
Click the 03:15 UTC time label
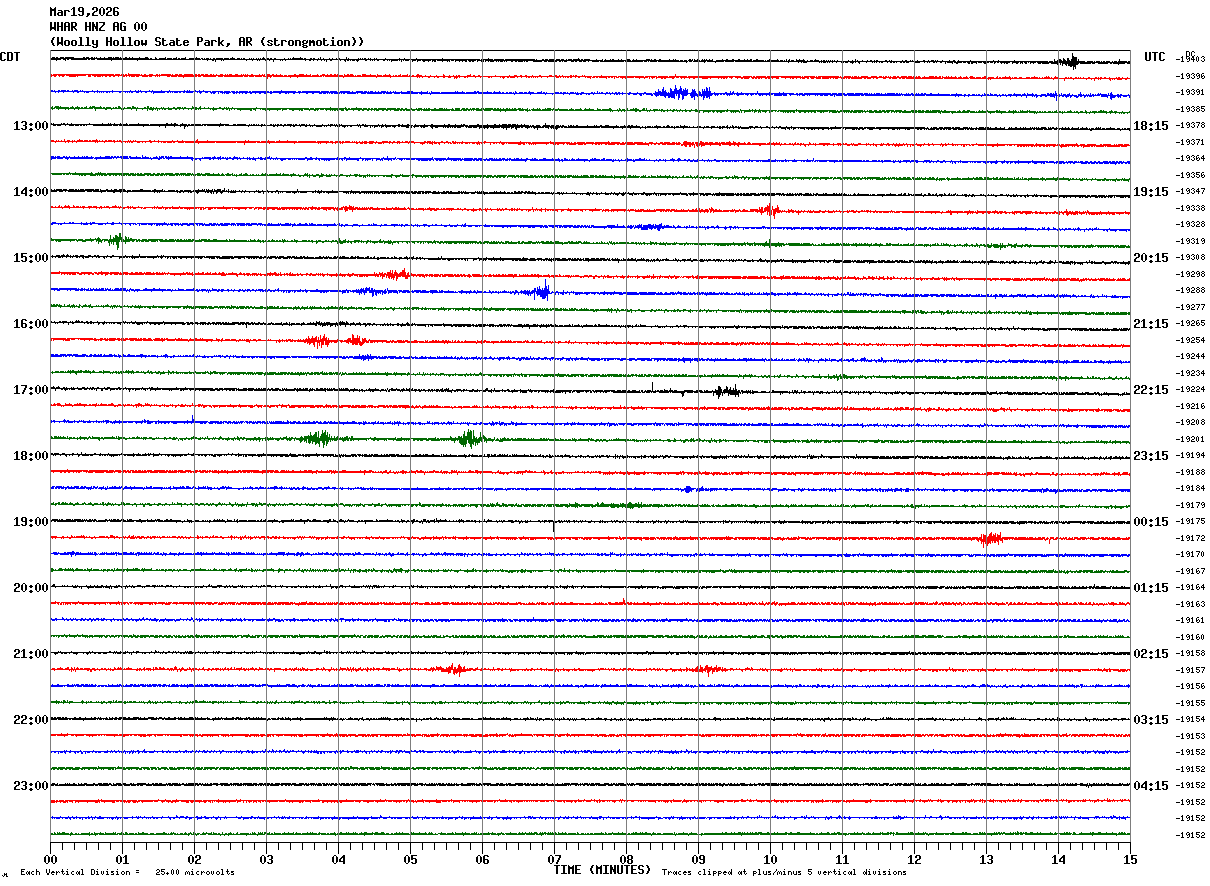click(1151, 720)
